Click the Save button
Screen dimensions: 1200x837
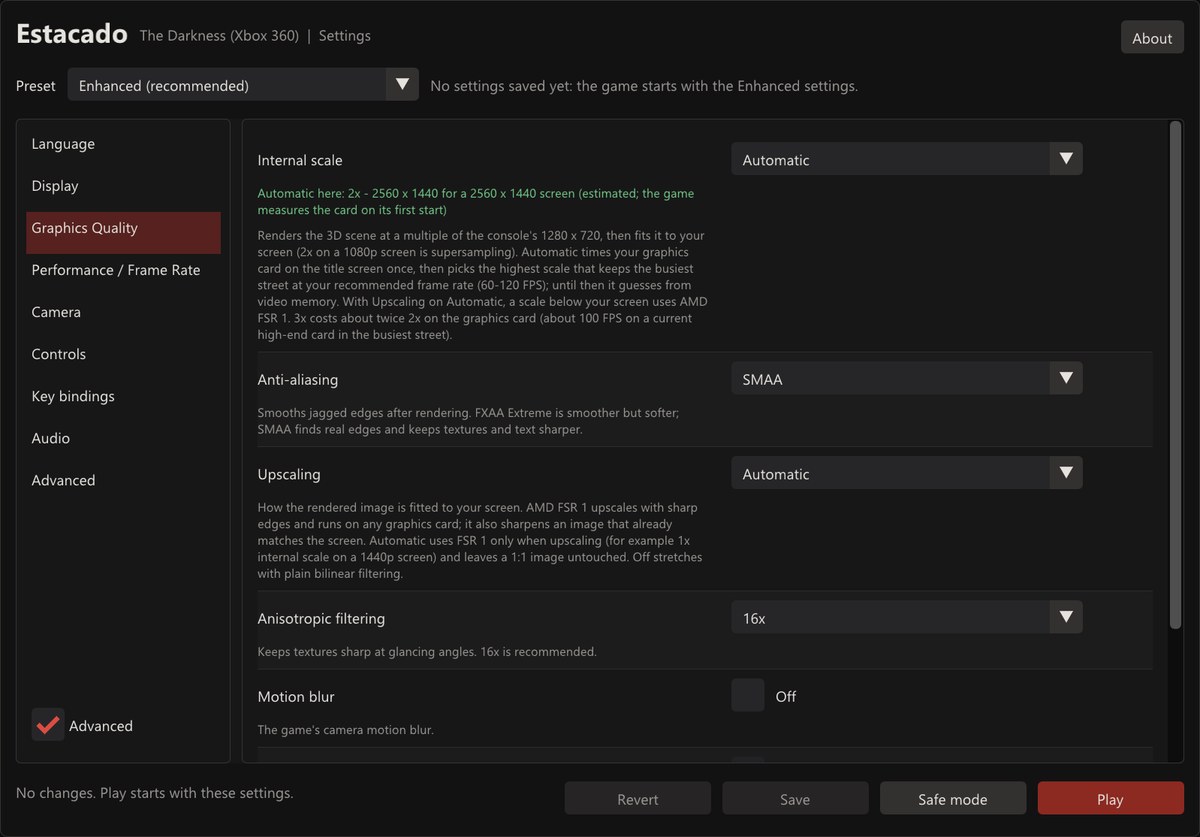pyautogui.click(x=795, y=799)
